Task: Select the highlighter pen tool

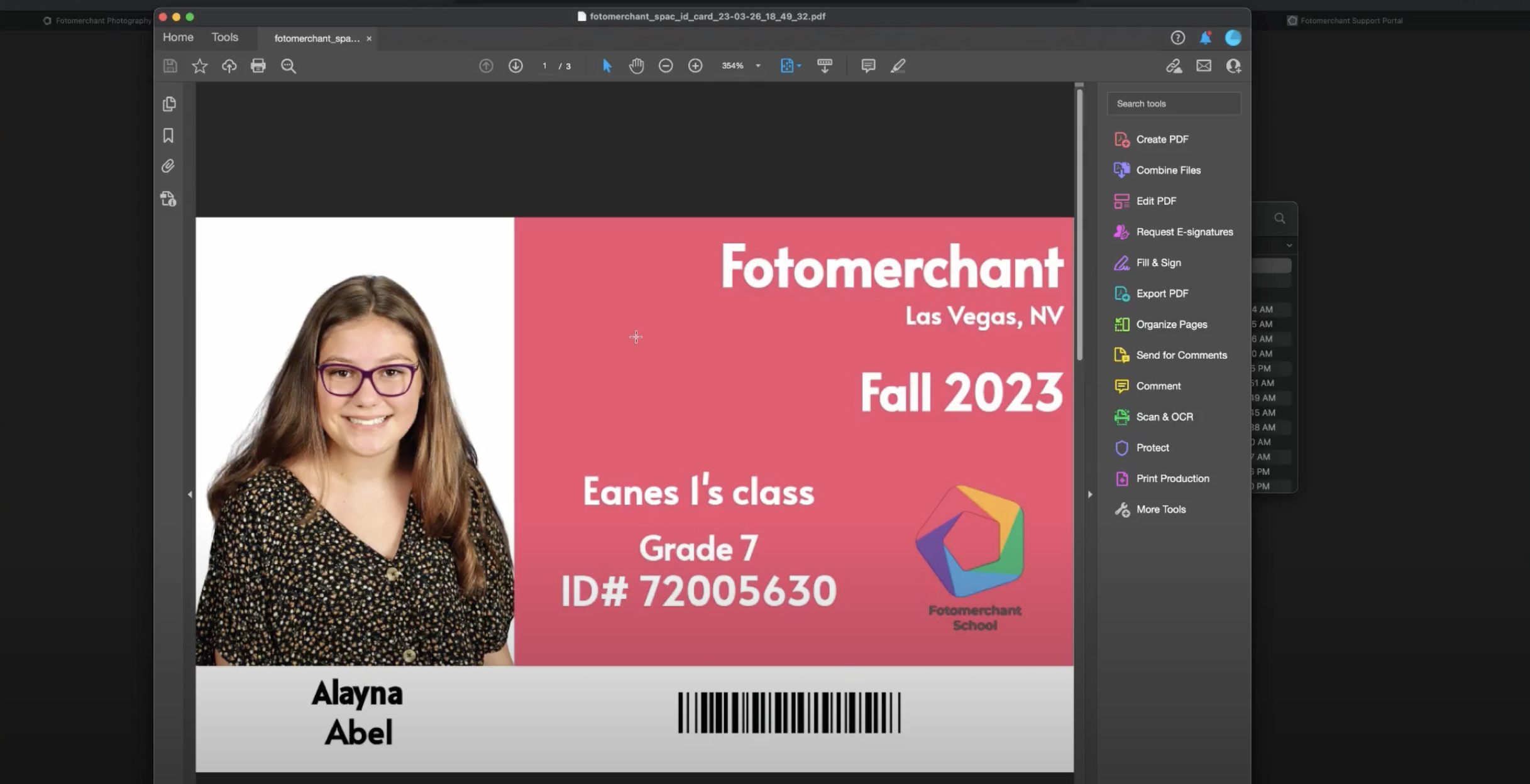Action: click(x=898, y=66)
